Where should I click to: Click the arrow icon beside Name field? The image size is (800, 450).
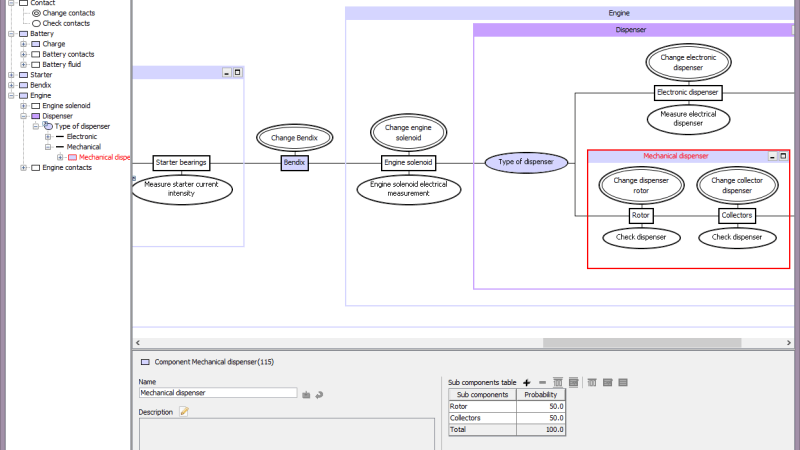[x=319, y=394]
